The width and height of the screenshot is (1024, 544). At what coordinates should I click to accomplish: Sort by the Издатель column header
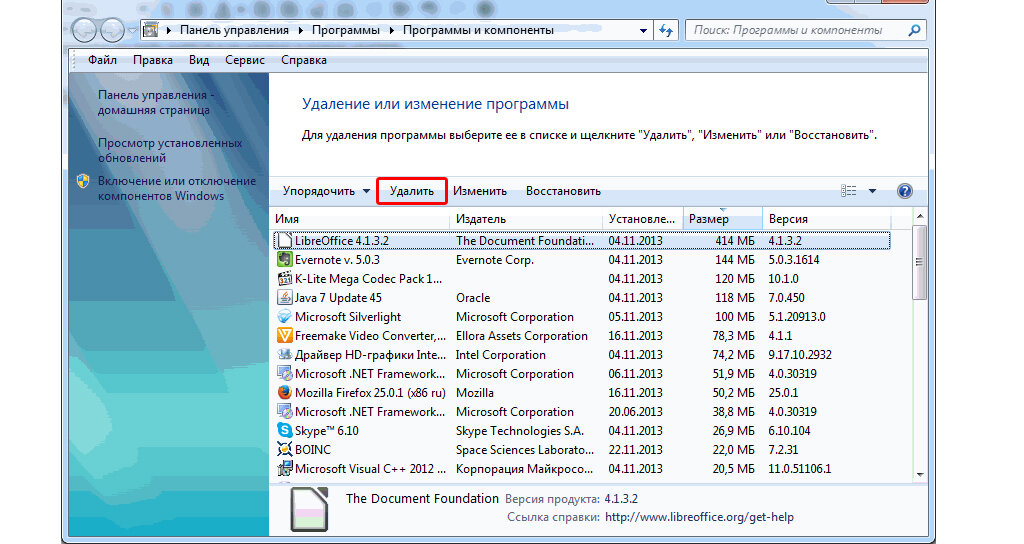(526, 219)
